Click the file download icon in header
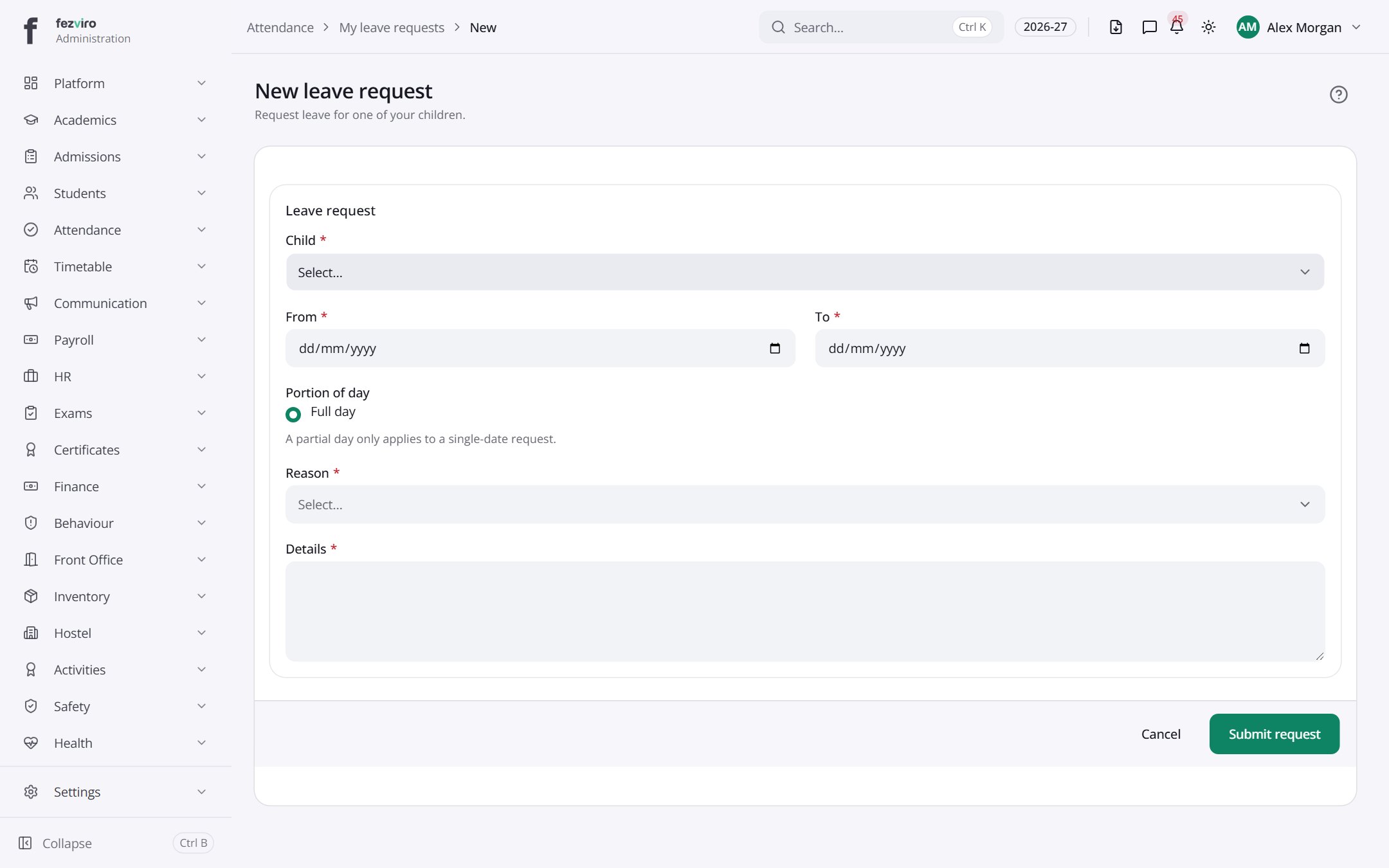Viewport: 1389px width, 868px height. tap(1116, 27)
